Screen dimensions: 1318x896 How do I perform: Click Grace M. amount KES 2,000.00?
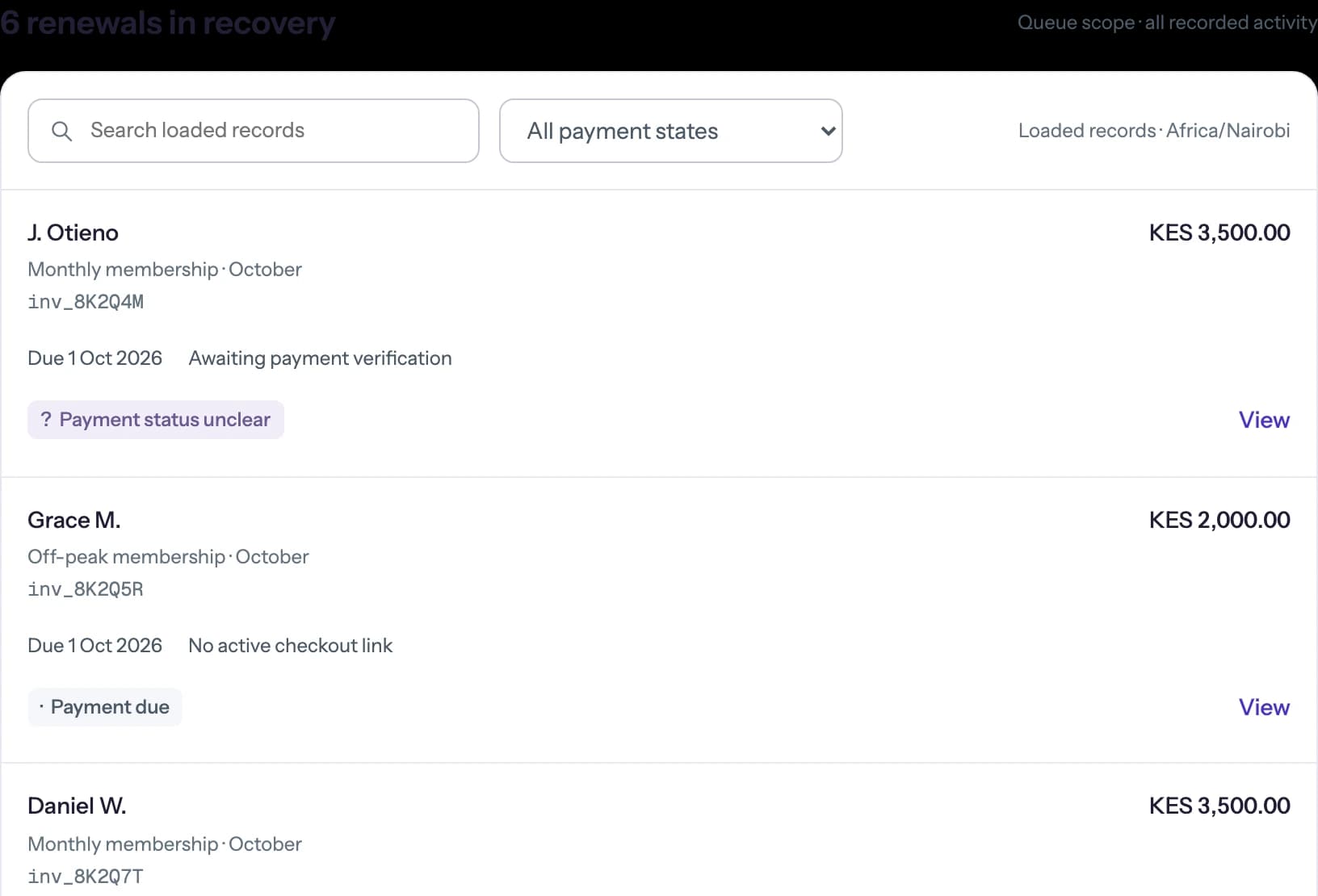pos(1219,520)
